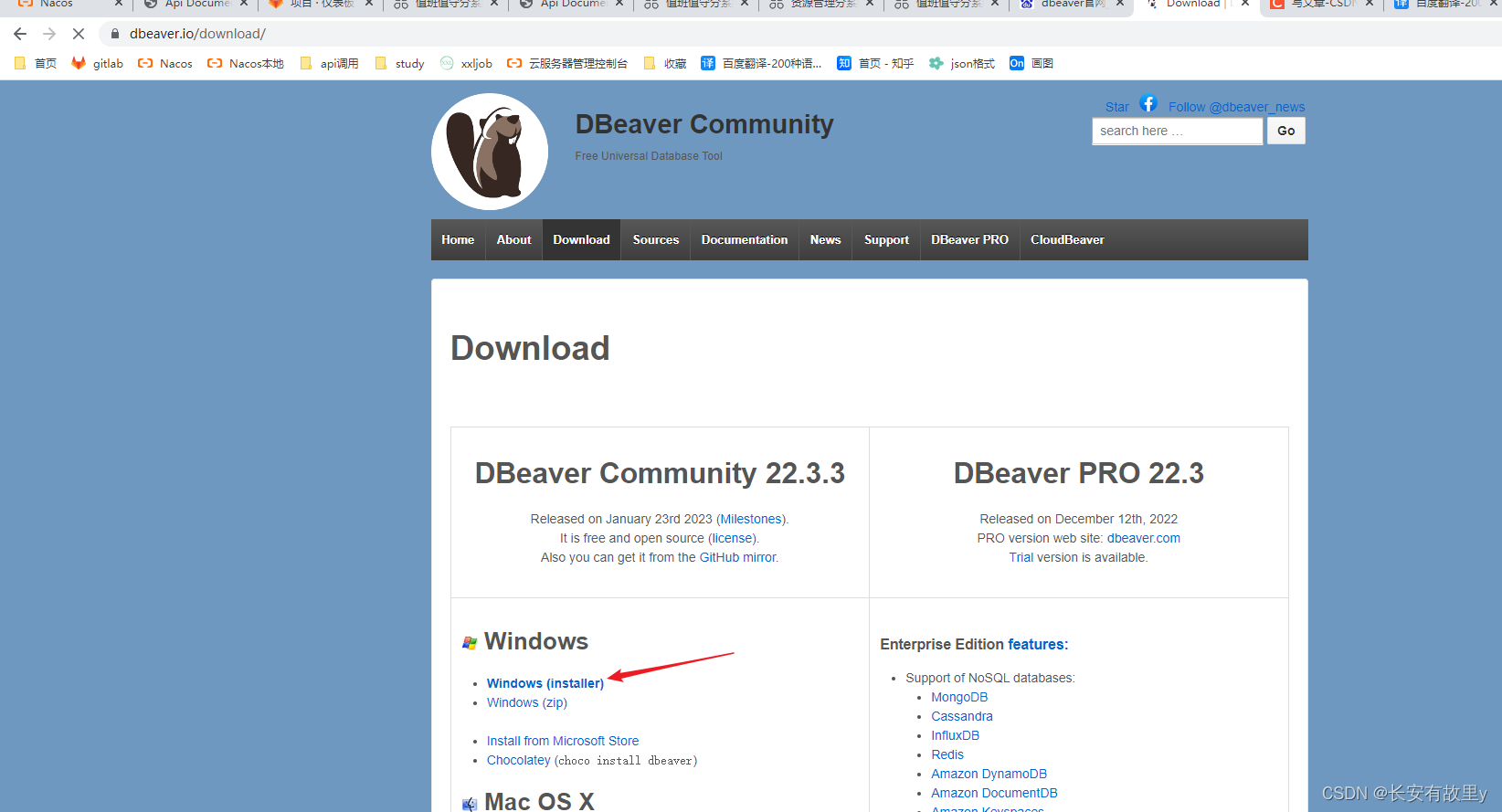Click the DBeaver PRO 22.3 heading
1502x812 pixels.
click(x=1079, y=473)
